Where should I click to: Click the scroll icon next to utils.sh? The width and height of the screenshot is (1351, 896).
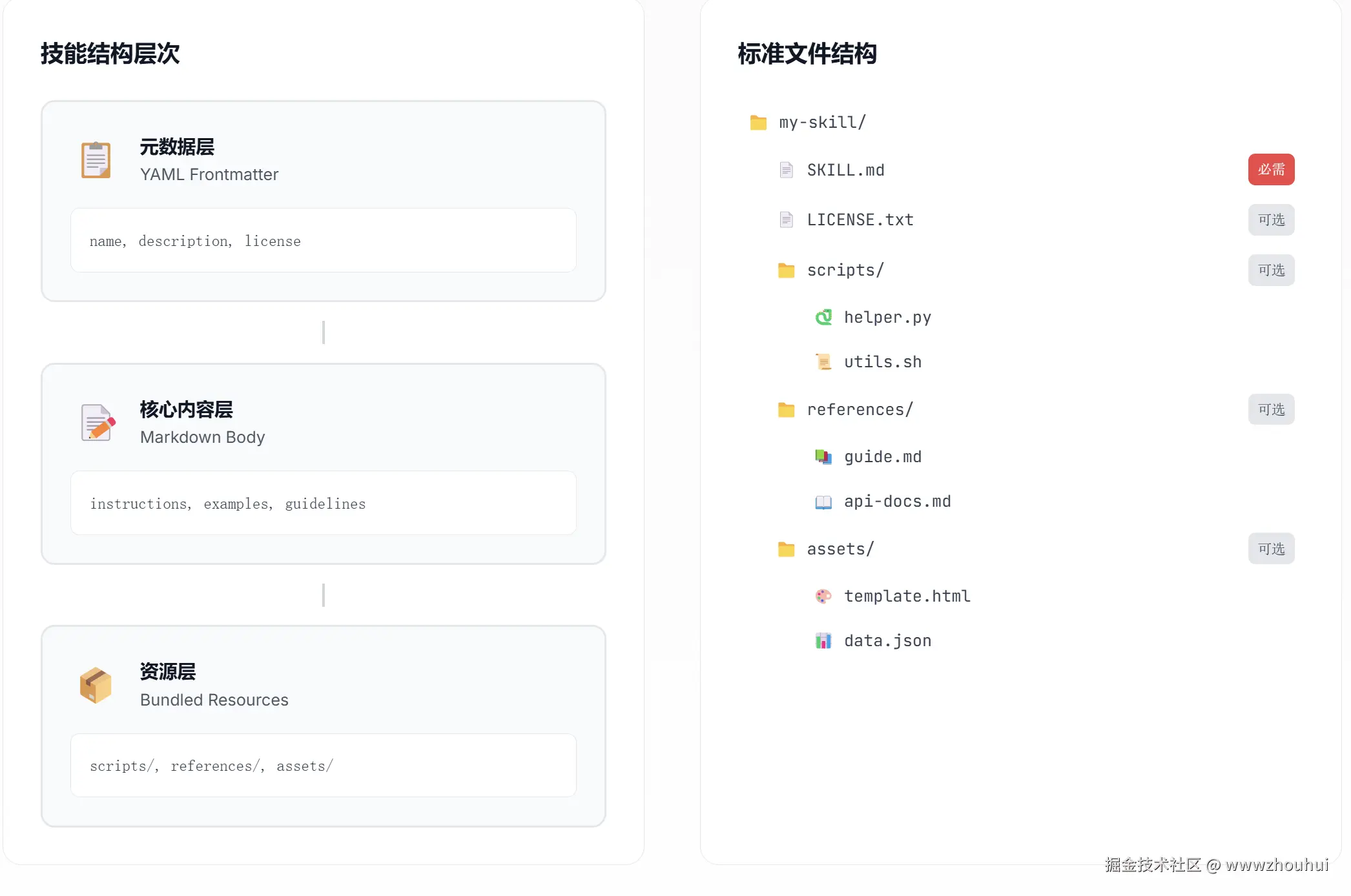coord(823,362)
